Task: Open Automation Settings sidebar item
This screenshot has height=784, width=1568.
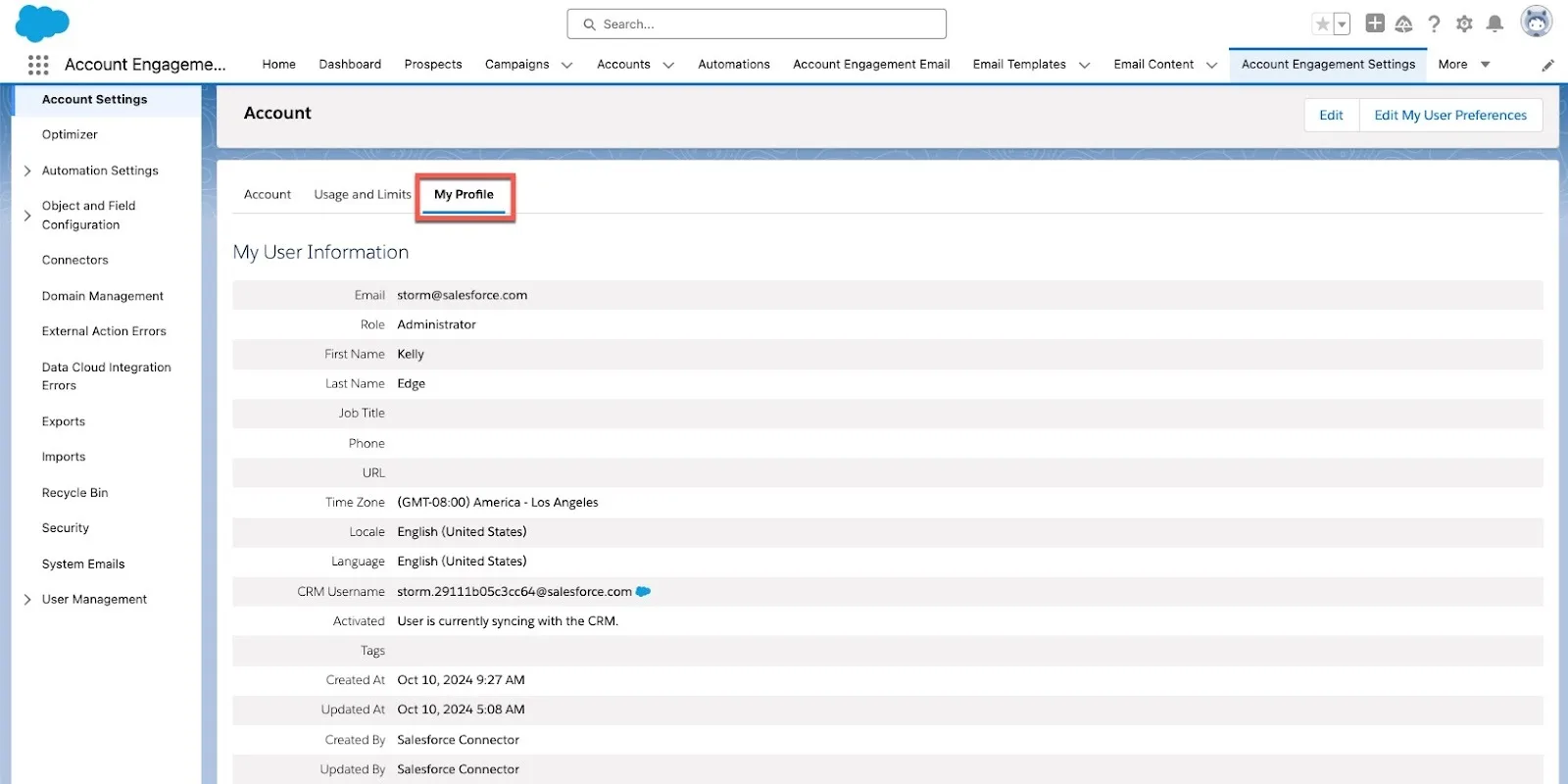Action: pos(100,171)
